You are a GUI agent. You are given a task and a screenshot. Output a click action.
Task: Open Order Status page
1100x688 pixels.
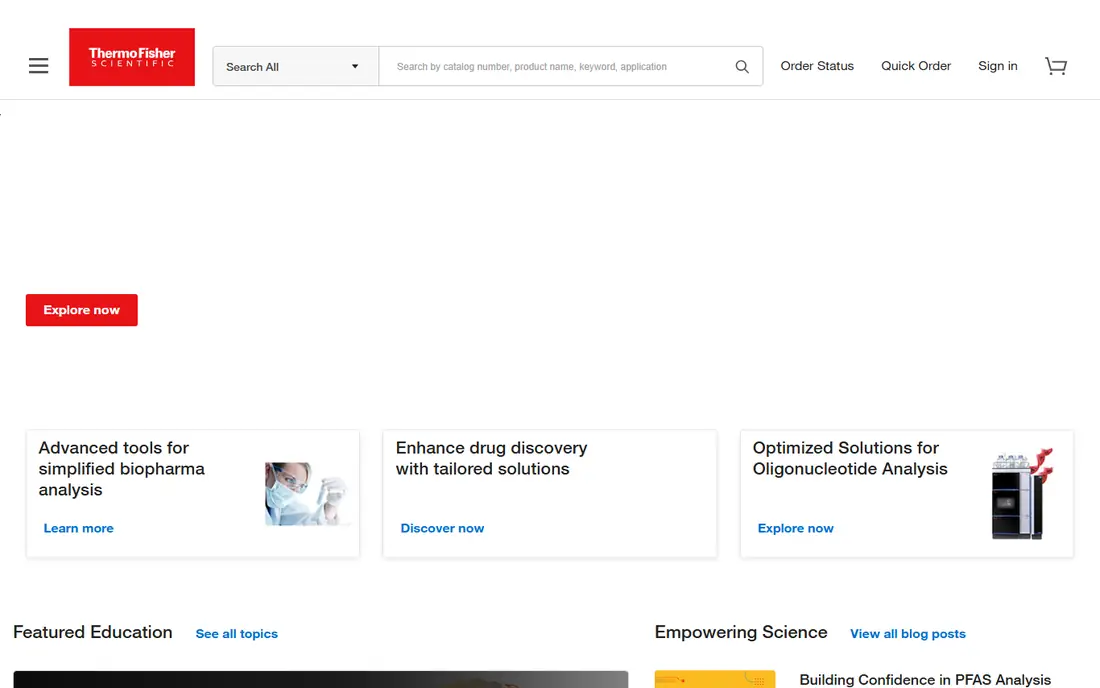(x=817, y=66)
